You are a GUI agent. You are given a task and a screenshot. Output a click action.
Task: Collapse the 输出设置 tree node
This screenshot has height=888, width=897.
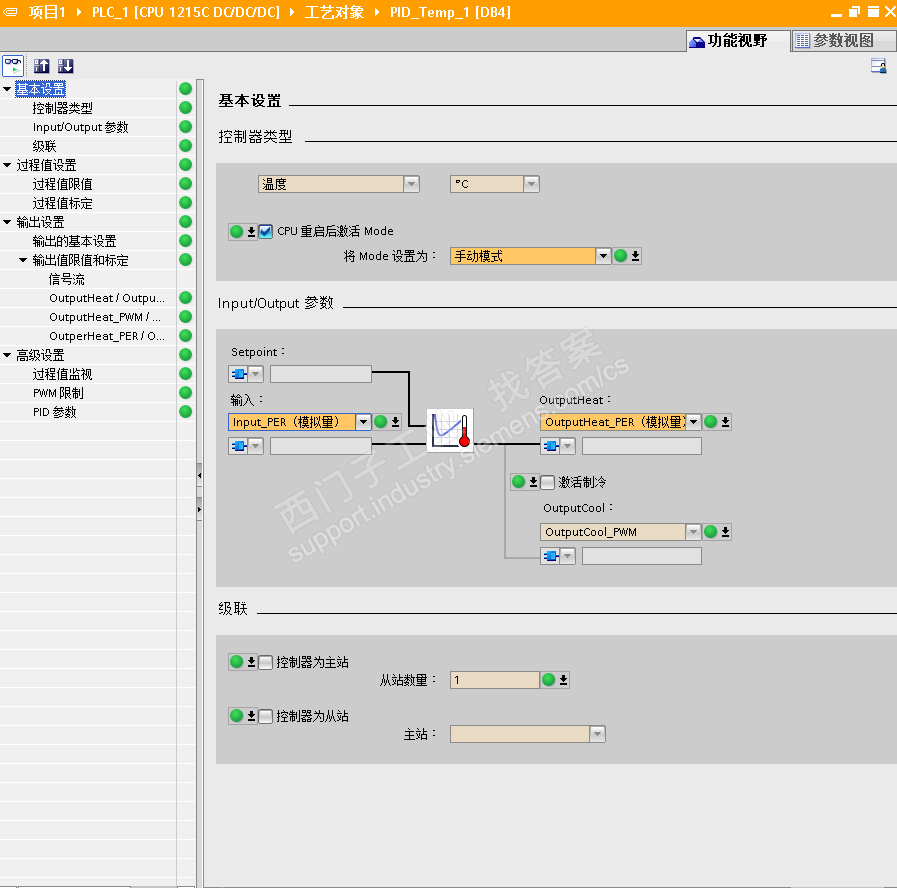[x=7, y=221]
